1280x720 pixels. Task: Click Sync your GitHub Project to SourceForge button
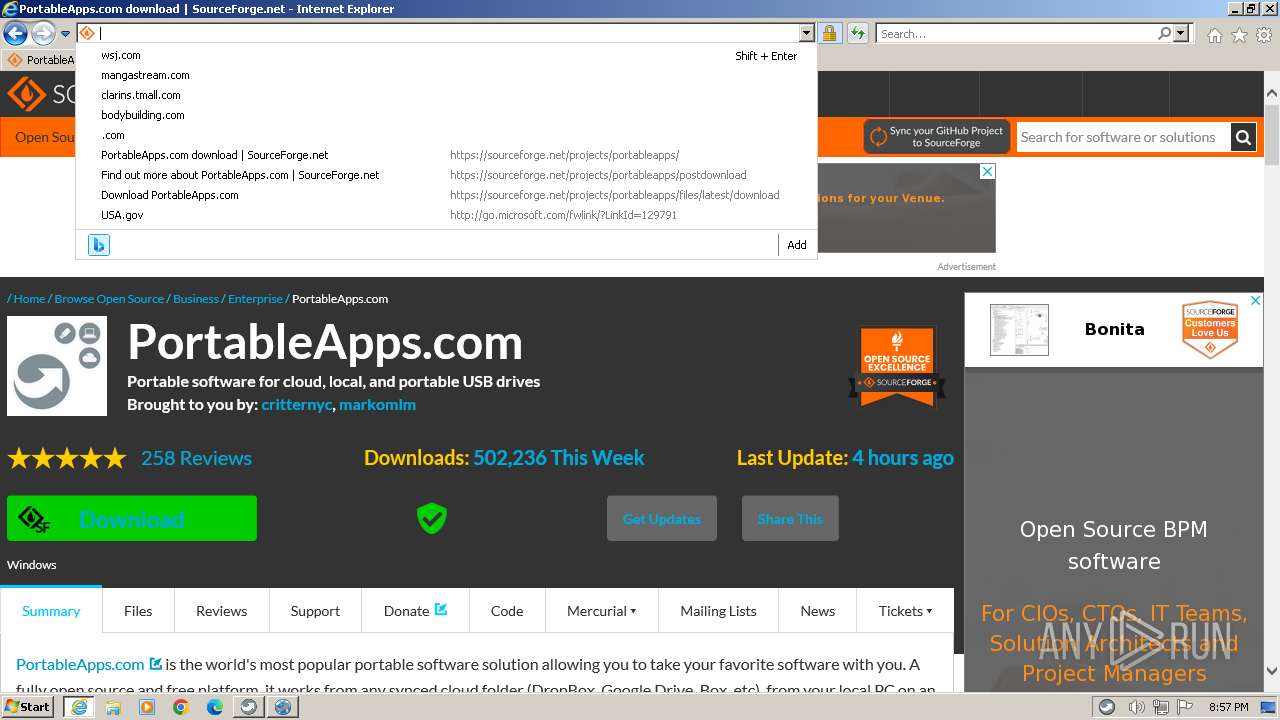tap(937, 137)
